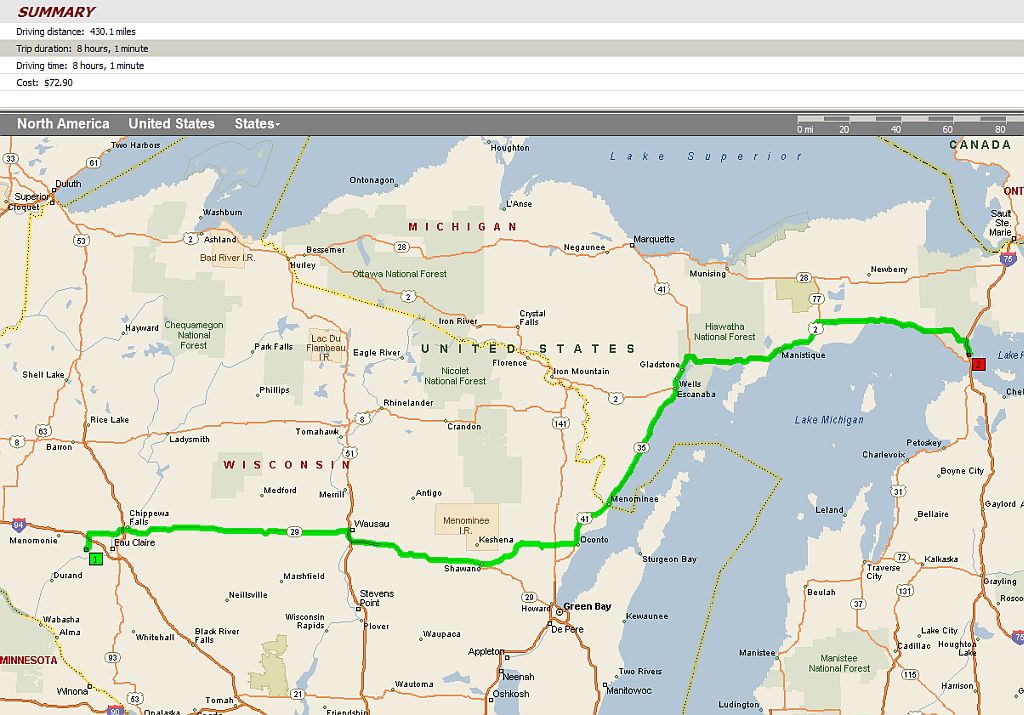Click the route 35 shield near Menominee
This screenshot has width=1024, height=715.
point(641,447)
